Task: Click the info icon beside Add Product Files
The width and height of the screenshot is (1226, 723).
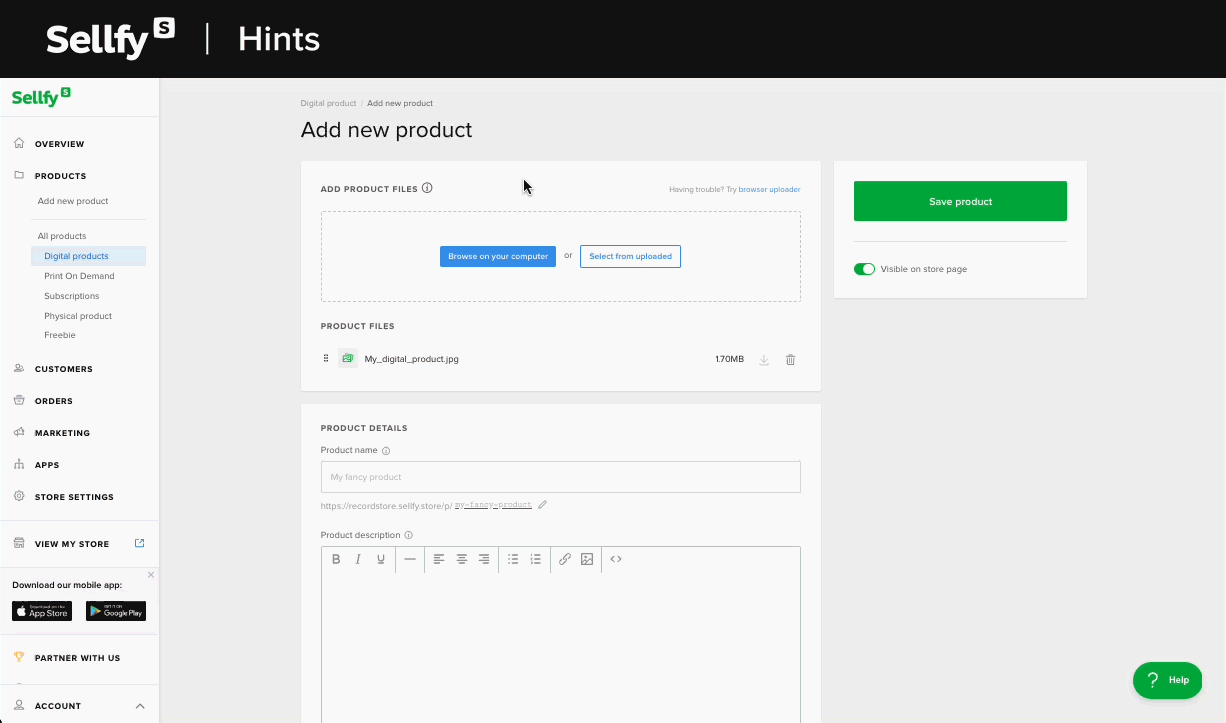Action: [x=427, y=188]
